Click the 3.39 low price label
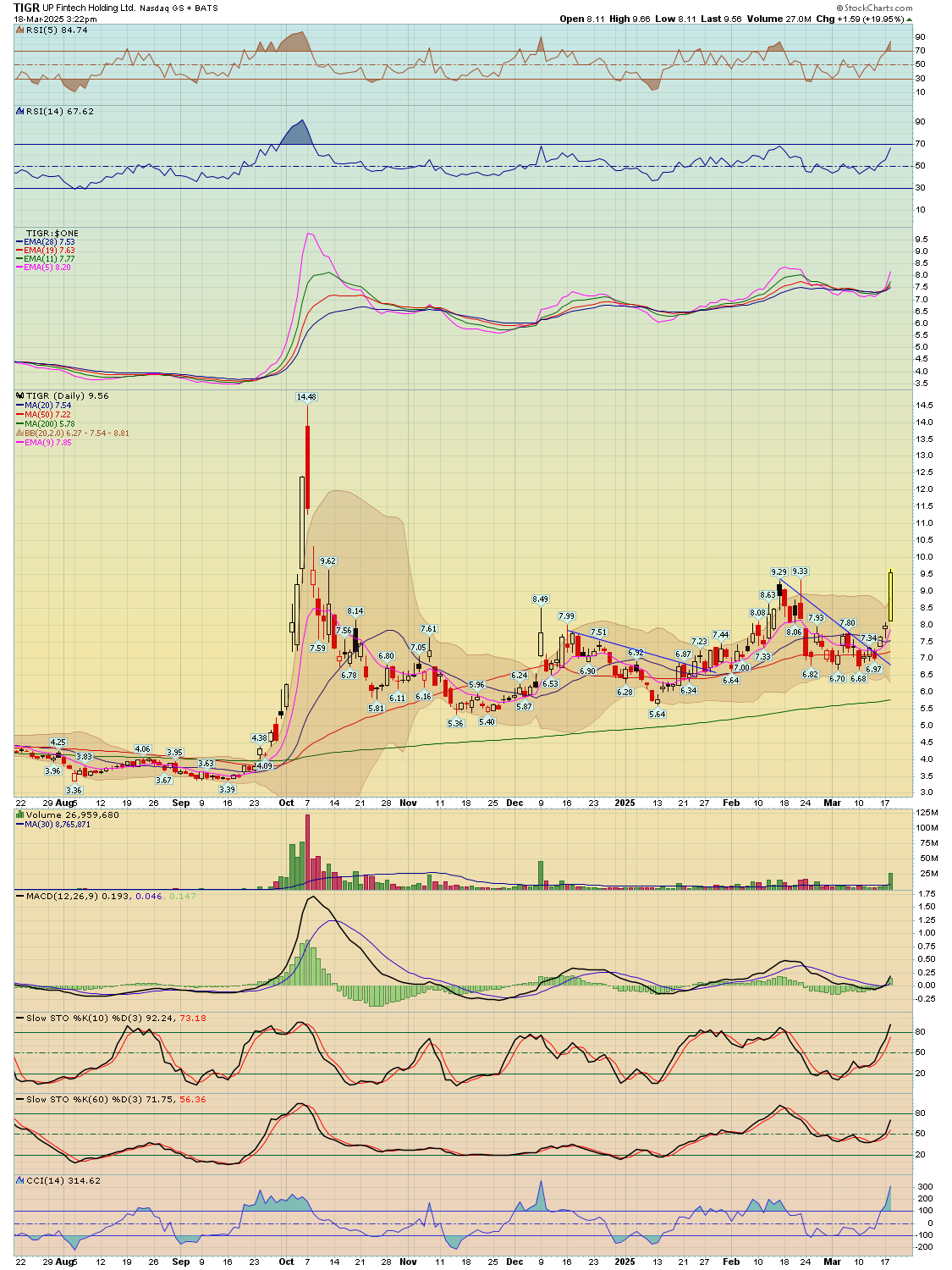Viewport: 952px width, 1270px height. point(227,789)
